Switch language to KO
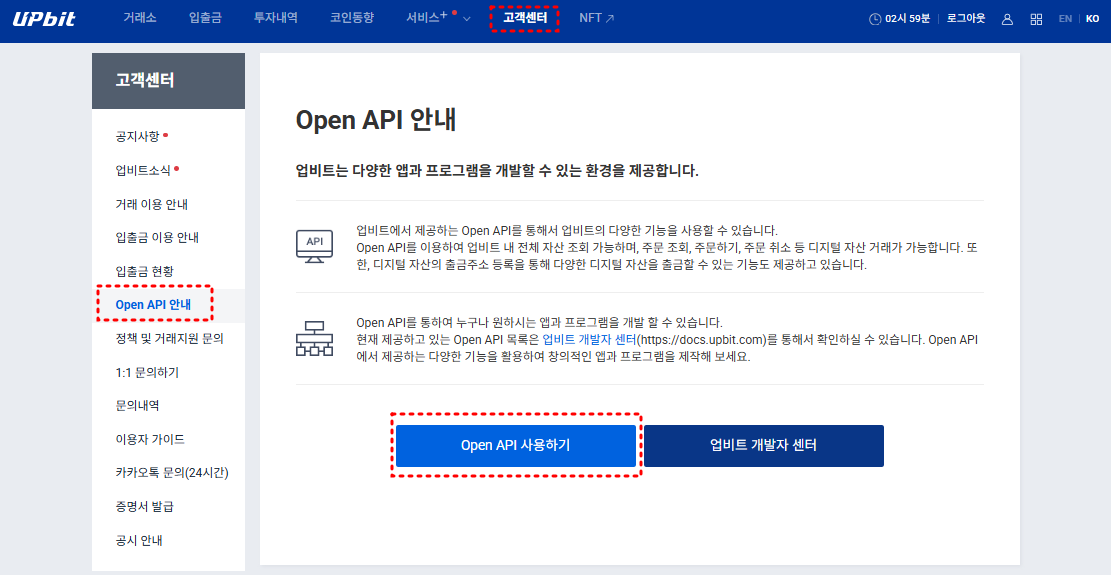The image size is (1111, 575). [1092, 19]
